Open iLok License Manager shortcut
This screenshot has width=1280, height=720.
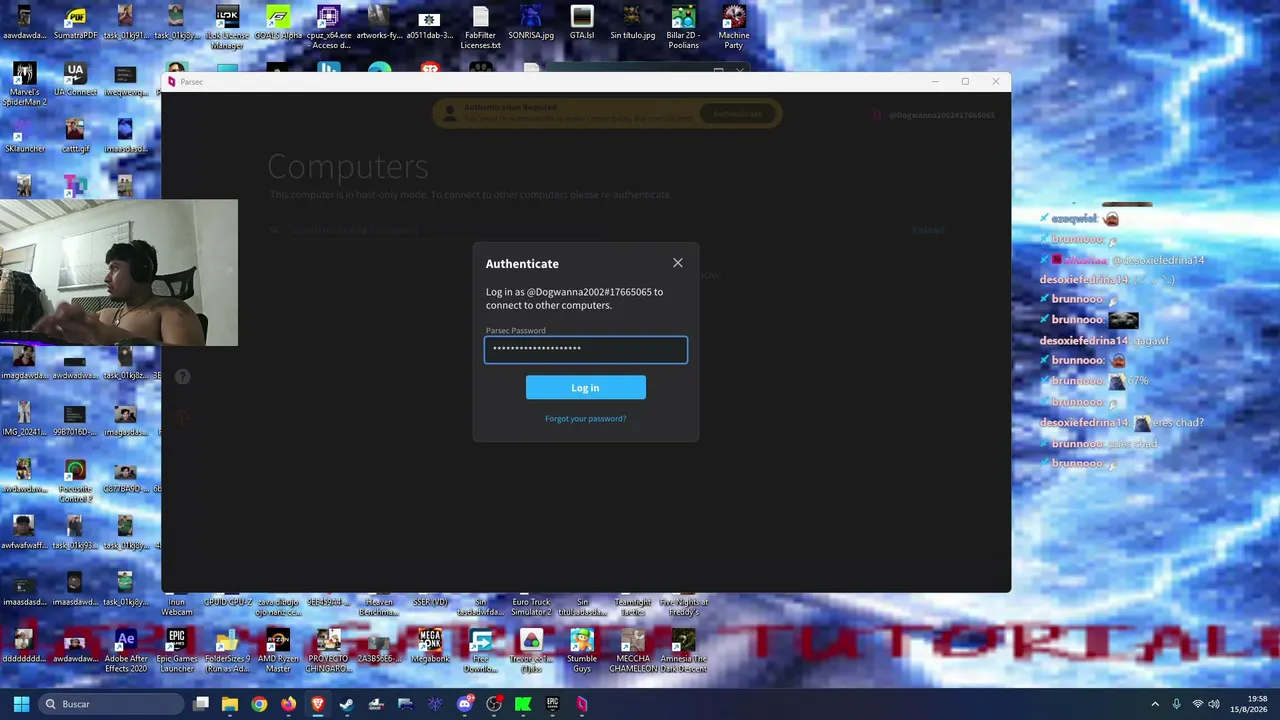click(227, 28)
